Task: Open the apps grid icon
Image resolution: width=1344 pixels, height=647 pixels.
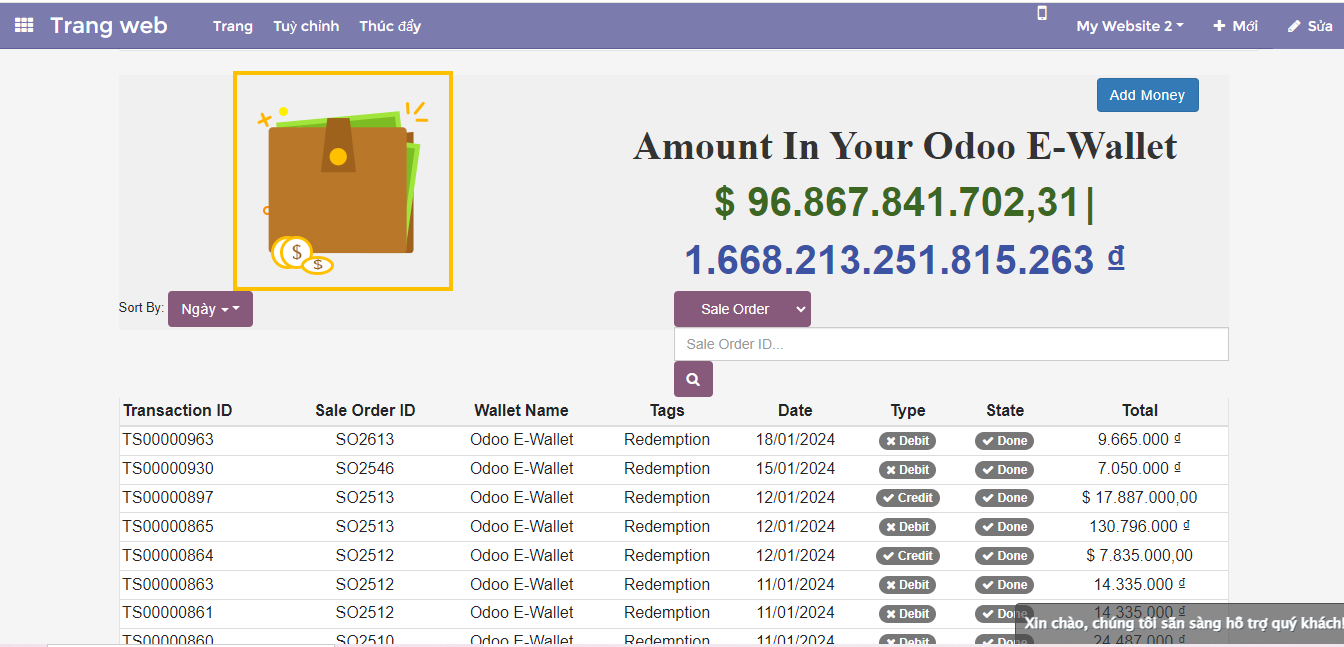Action: (24, 26)
